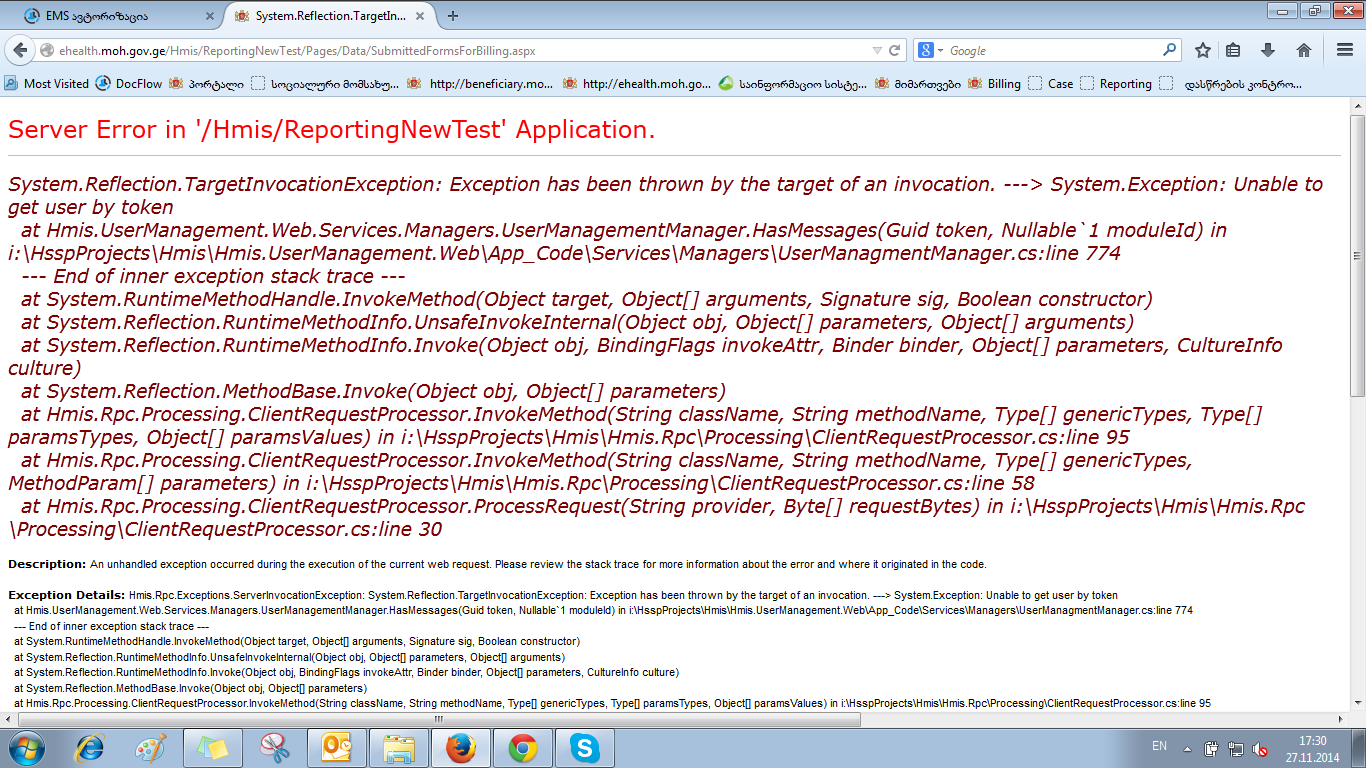
Task: Click inside the URL address field
Action: pyautogui.click(x=450, y=50)
